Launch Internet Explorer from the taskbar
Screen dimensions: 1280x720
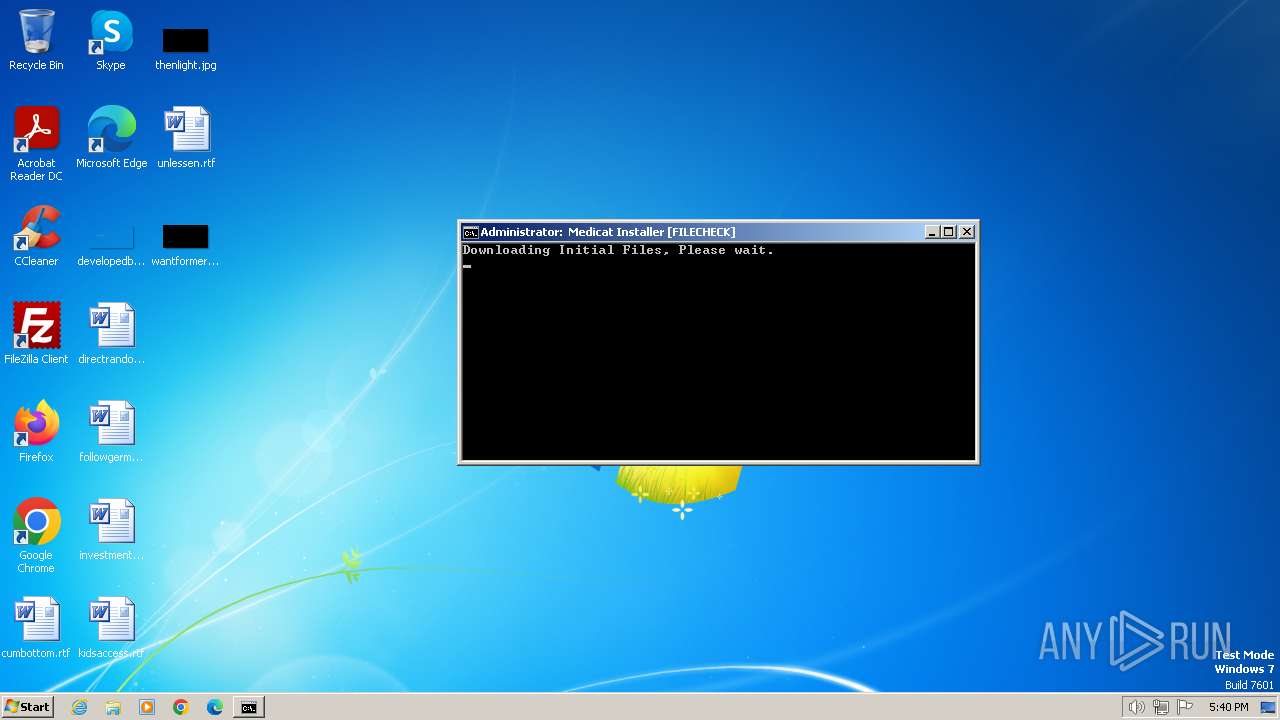point(79,707)
